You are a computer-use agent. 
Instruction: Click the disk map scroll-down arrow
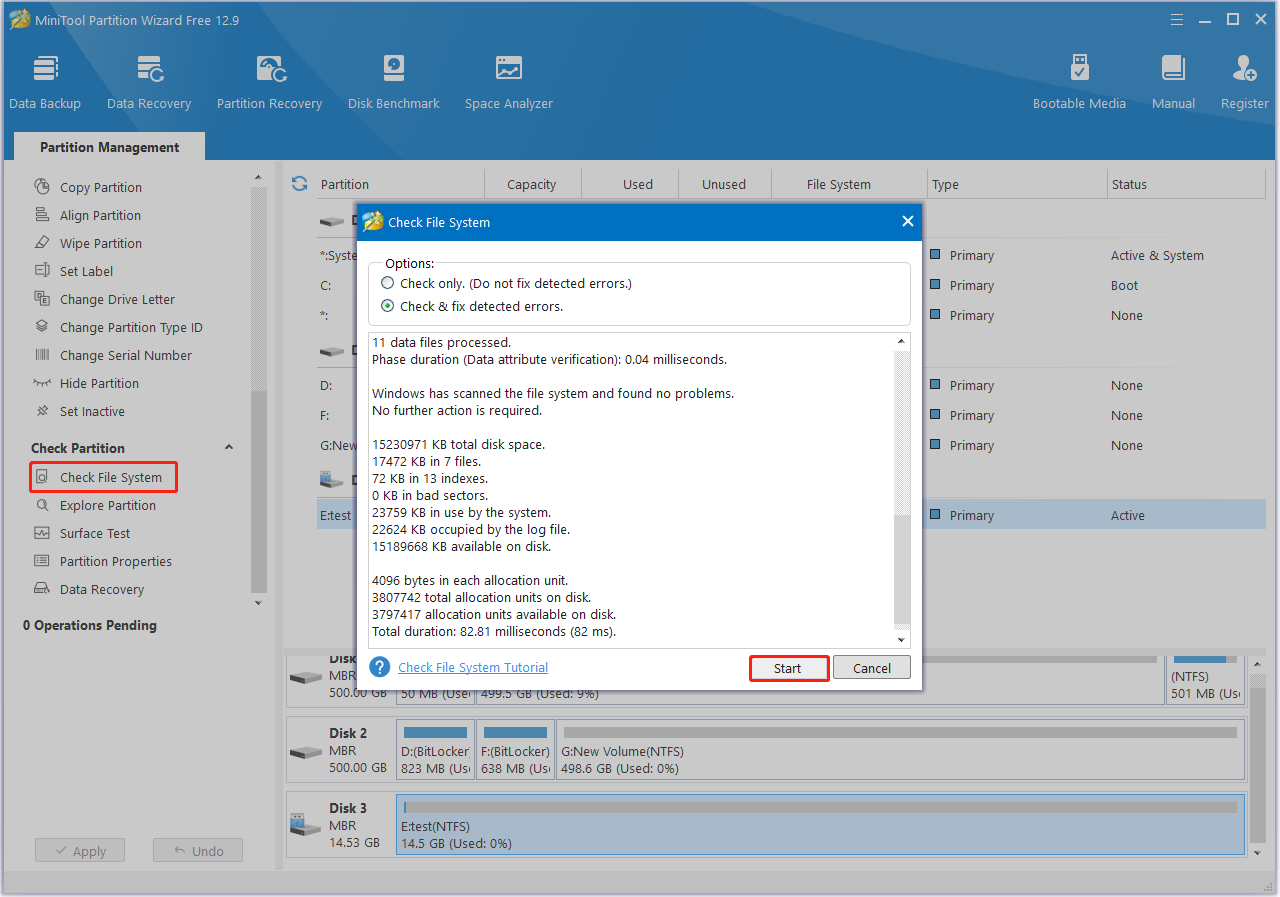point(1258,853)
